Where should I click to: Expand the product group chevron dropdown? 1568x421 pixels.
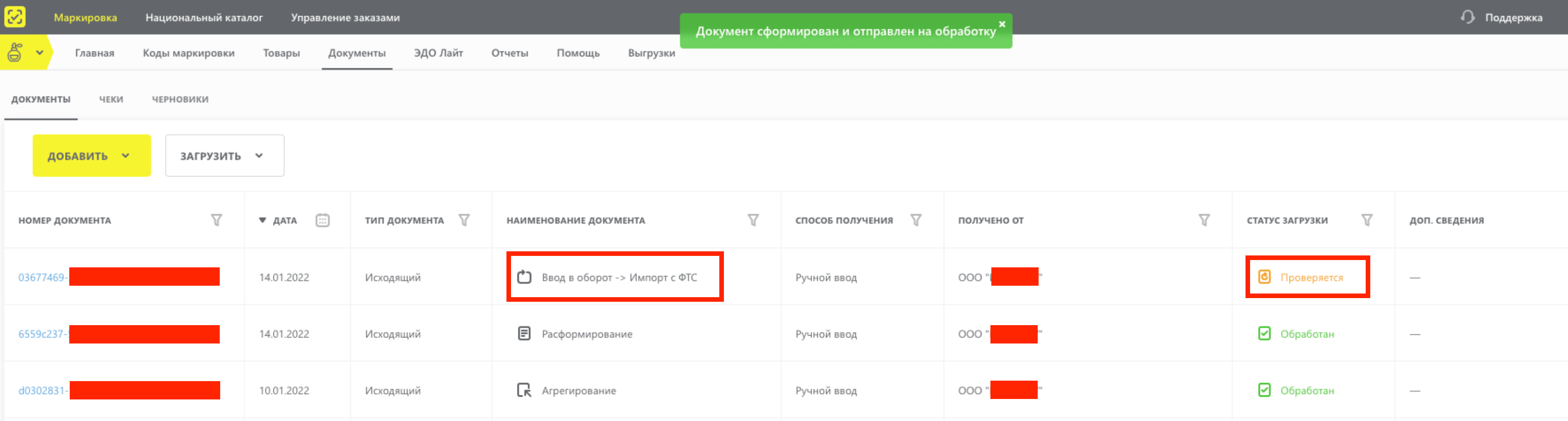pyautogui.click(x=39, y=53)
